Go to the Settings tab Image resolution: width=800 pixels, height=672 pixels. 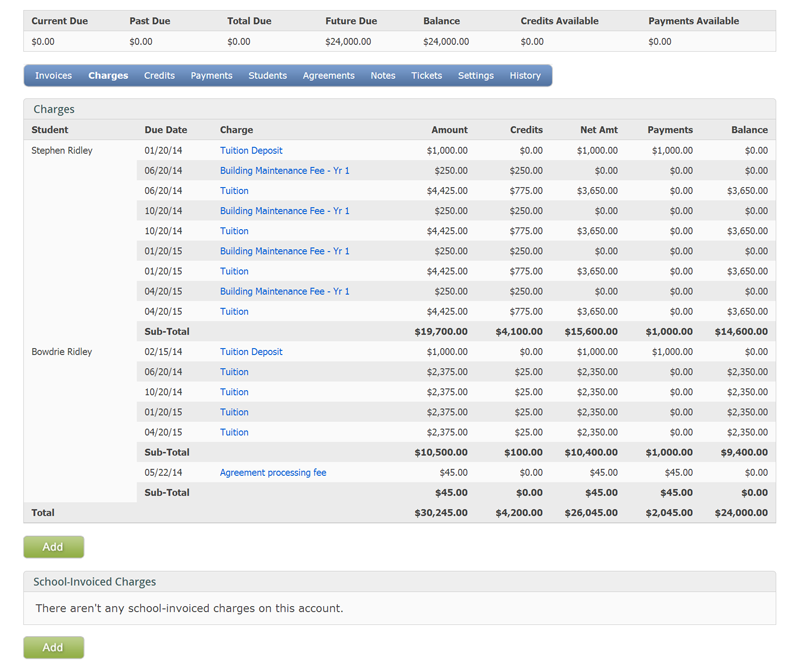coord(475,75)
